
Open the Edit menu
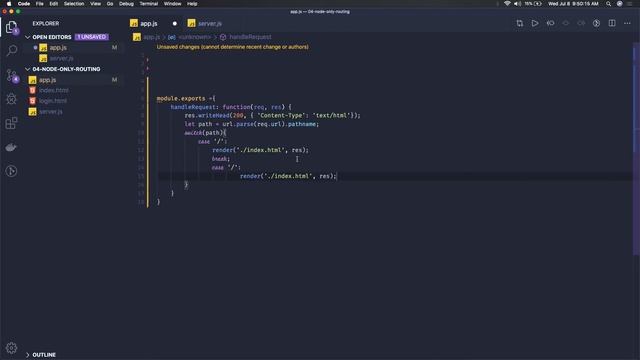tap(53, 4)
